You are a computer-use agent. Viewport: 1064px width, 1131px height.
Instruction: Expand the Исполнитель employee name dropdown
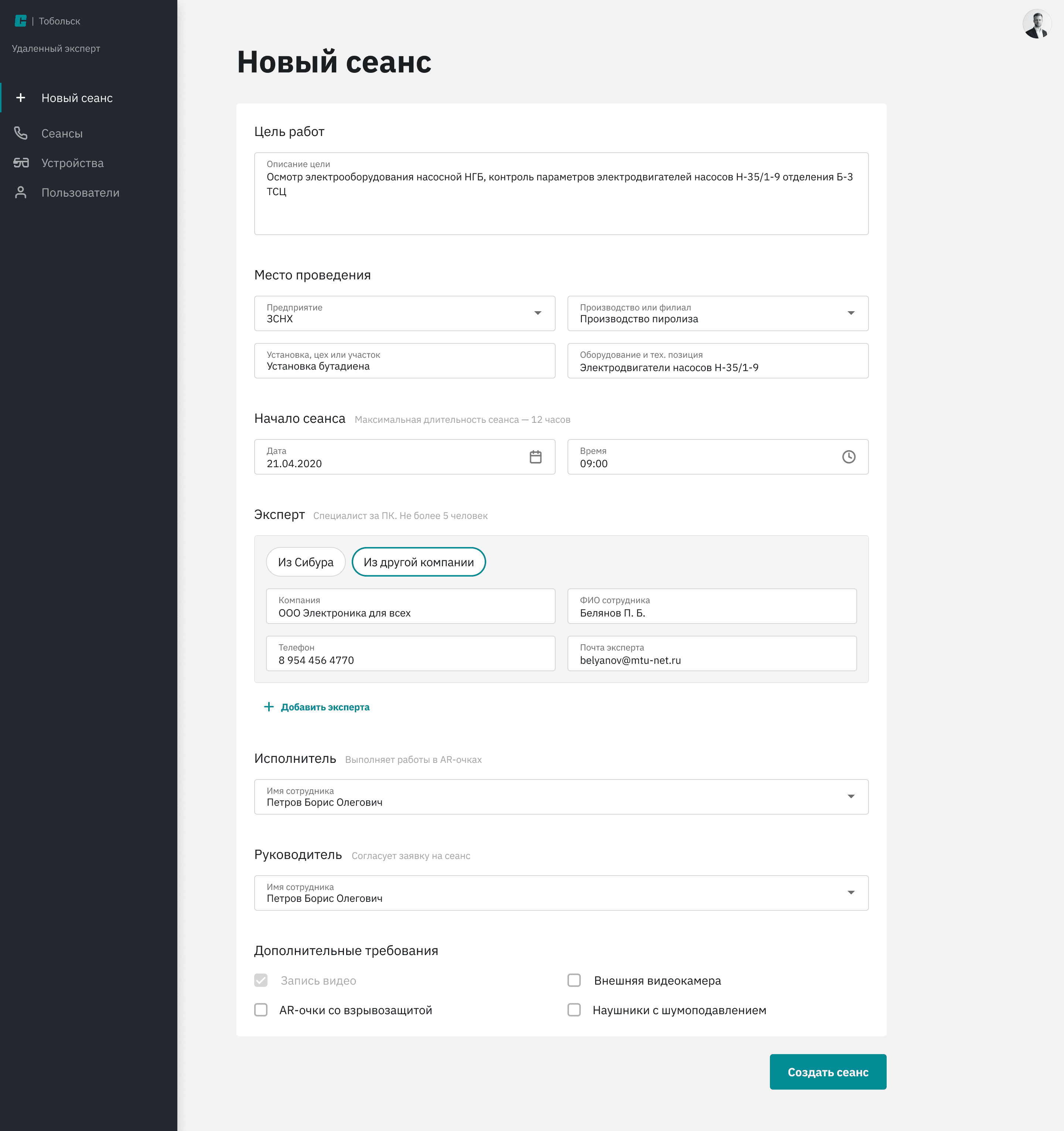pyautogui.click(x=561, y=797)
